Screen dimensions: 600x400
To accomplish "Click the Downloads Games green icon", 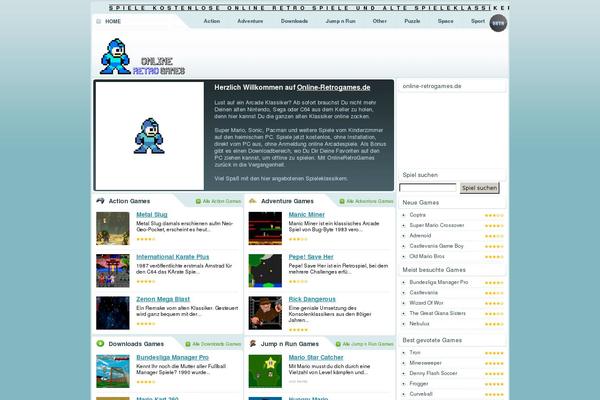I will click(x=100, y=343).
